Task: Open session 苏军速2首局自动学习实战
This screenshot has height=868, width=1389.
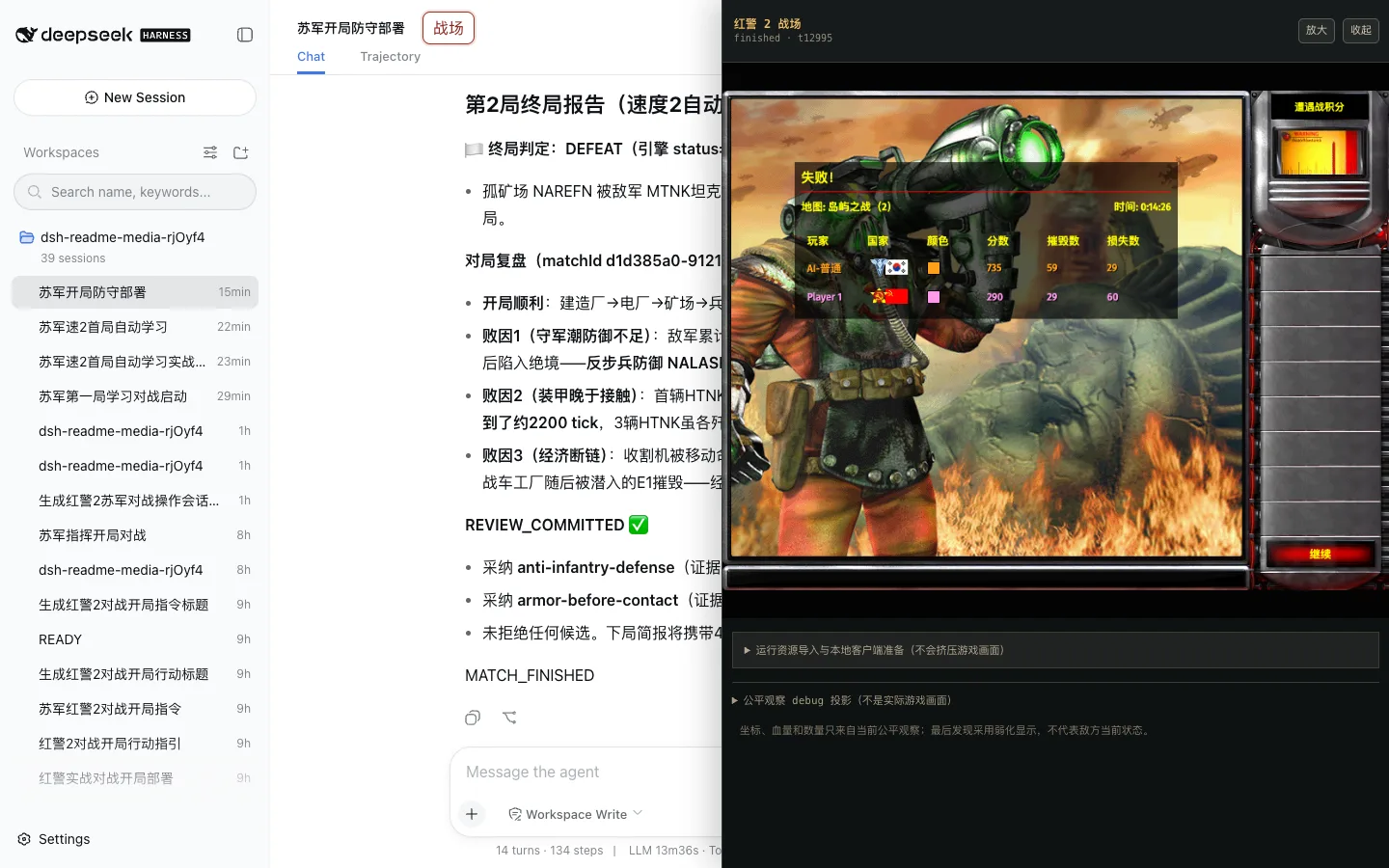Action: (135, 362)
